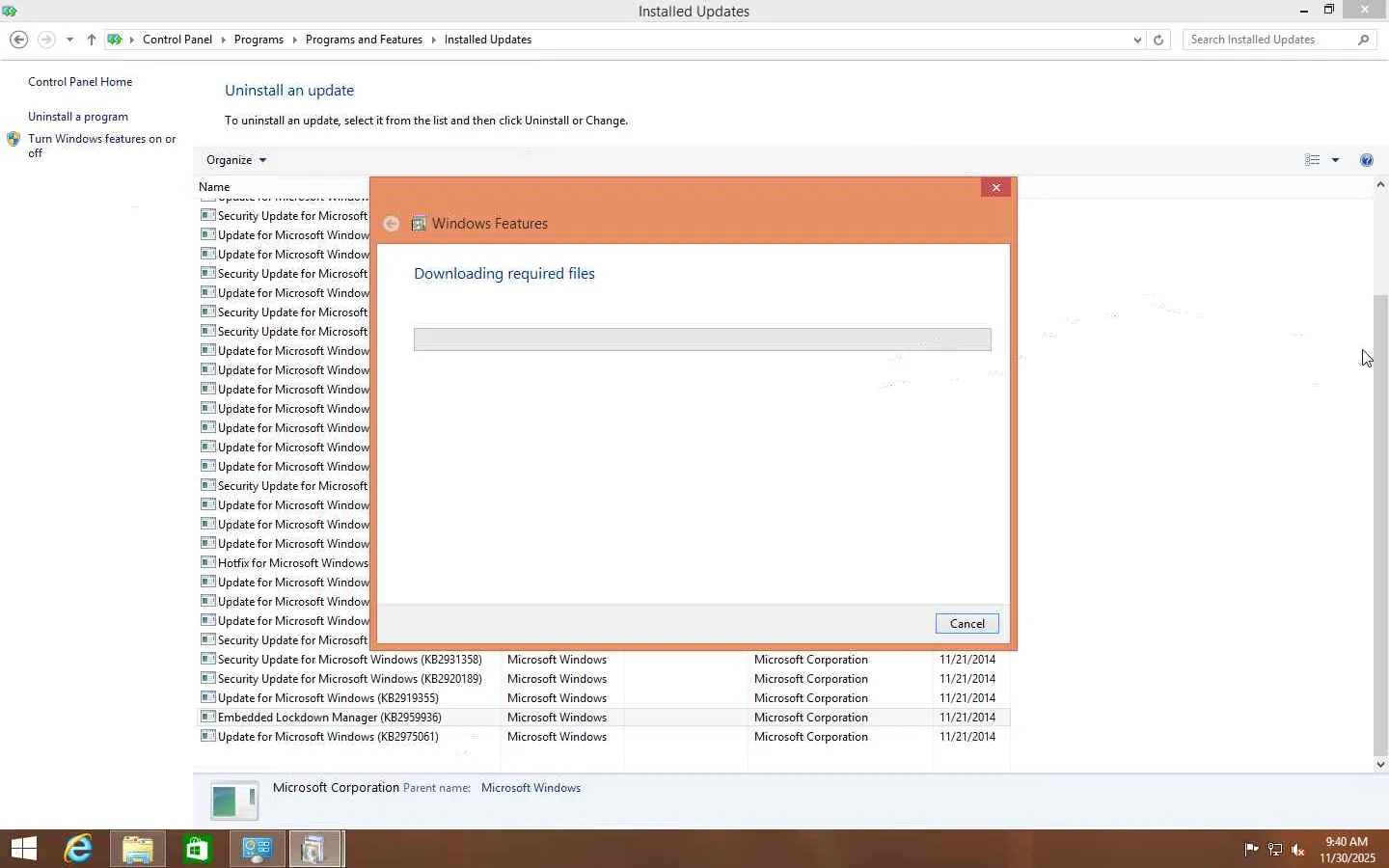The image size is (1389, 868).
Task: Expand the chevron after Programs in breadcrumb
Action: coord(294,40)
